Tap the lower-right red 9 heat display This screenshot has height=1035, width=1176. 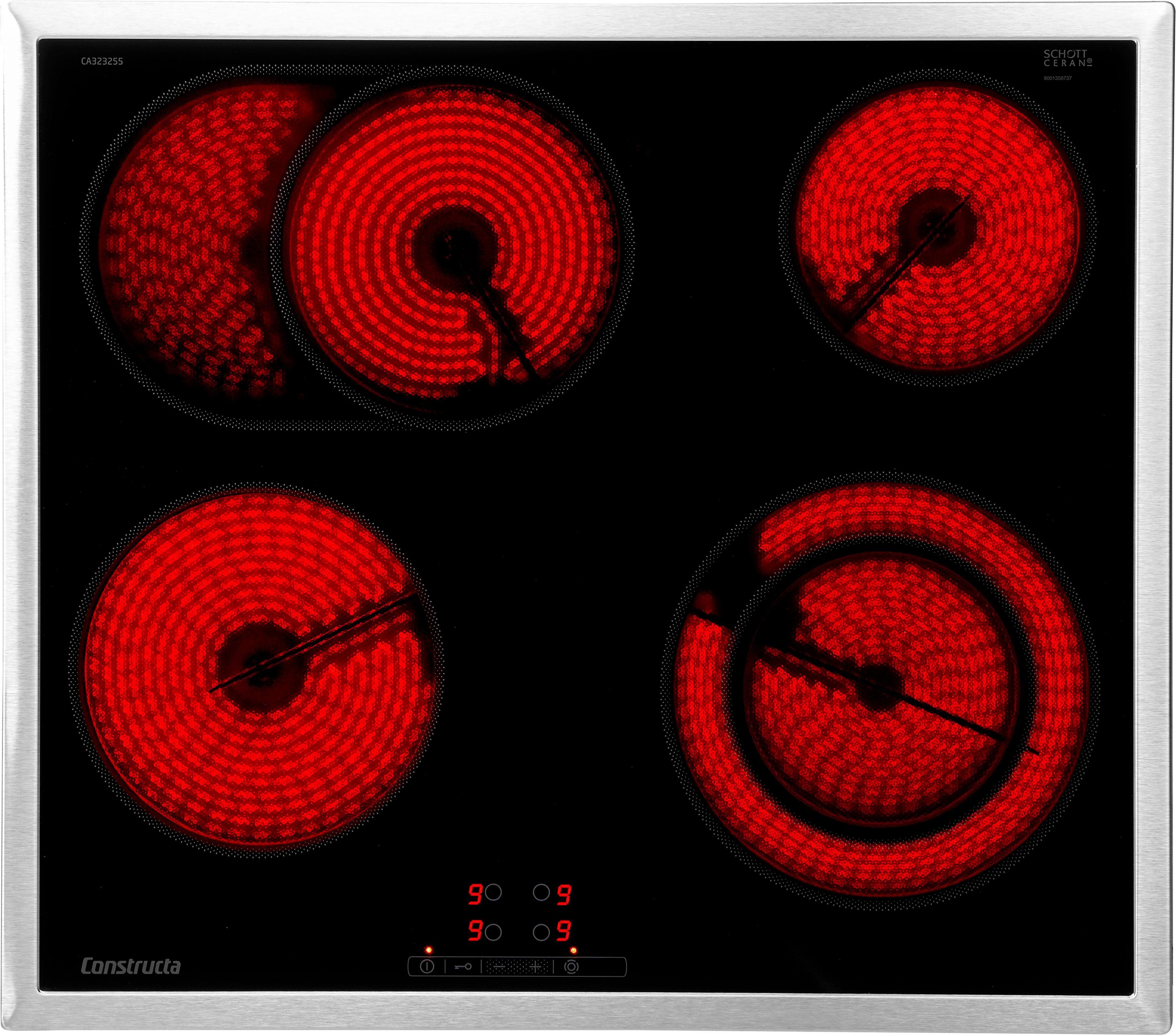[x=564, y=931]
